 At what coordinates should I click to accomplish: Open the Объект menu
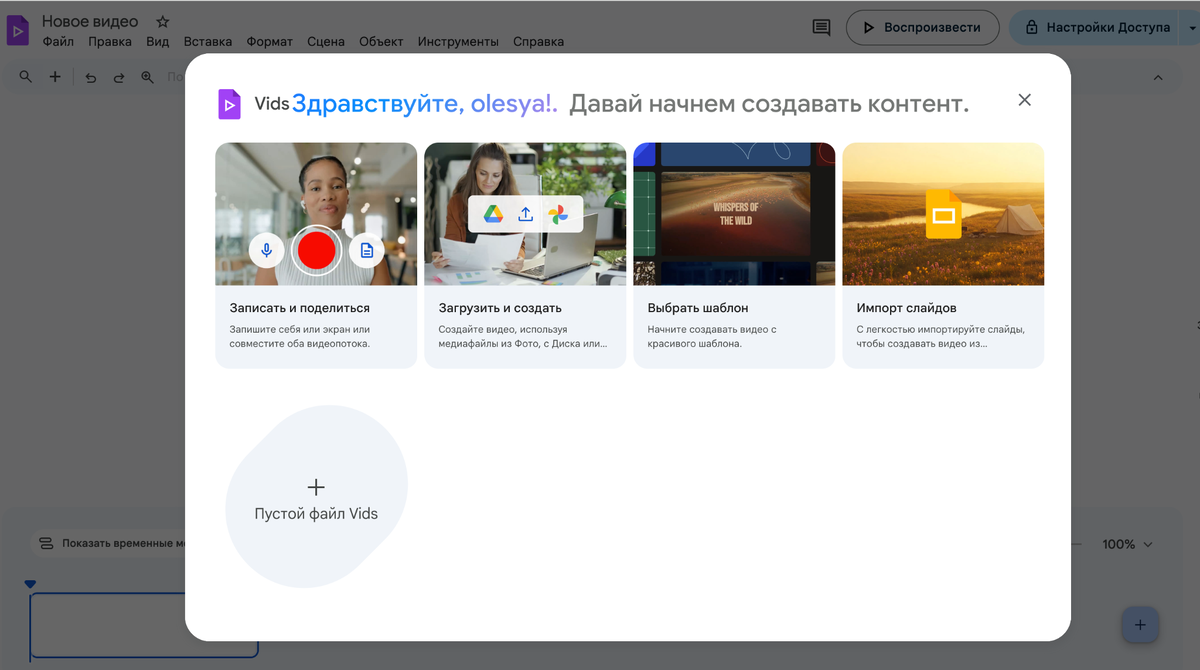click(381, 42)
